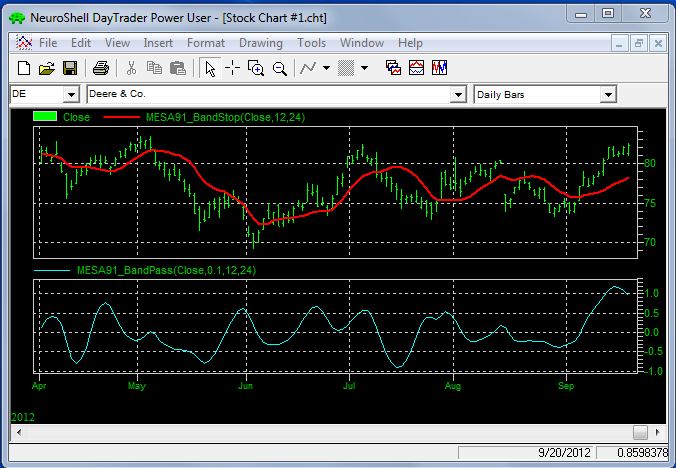Zoom out with magnifier minus icon

tap(280, 69)
